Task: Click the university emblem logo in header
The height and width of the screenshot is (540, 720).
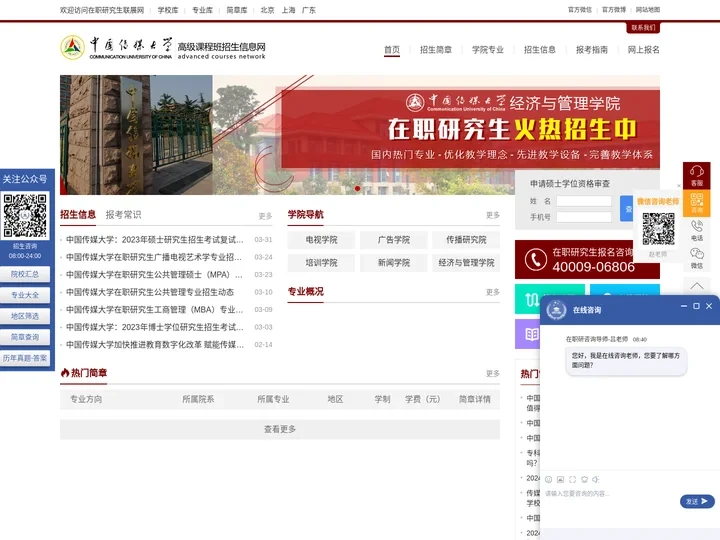Action: coord(73,47)
